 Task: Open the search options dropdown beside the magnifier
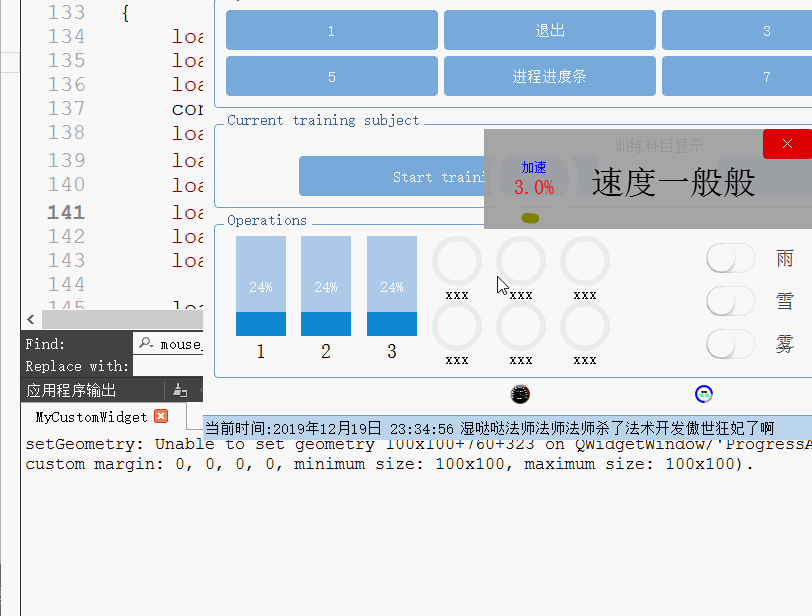click(153, 346)
